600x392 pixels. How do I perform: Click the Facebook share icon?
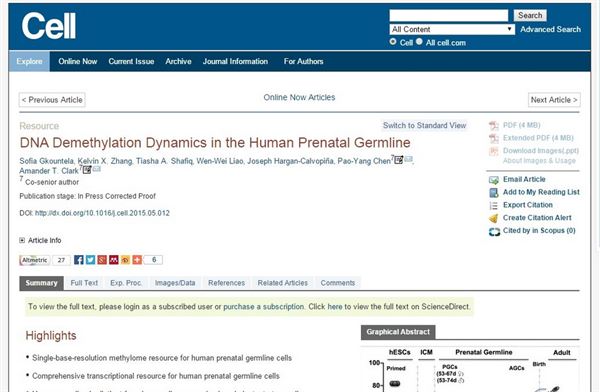[78, 260]
